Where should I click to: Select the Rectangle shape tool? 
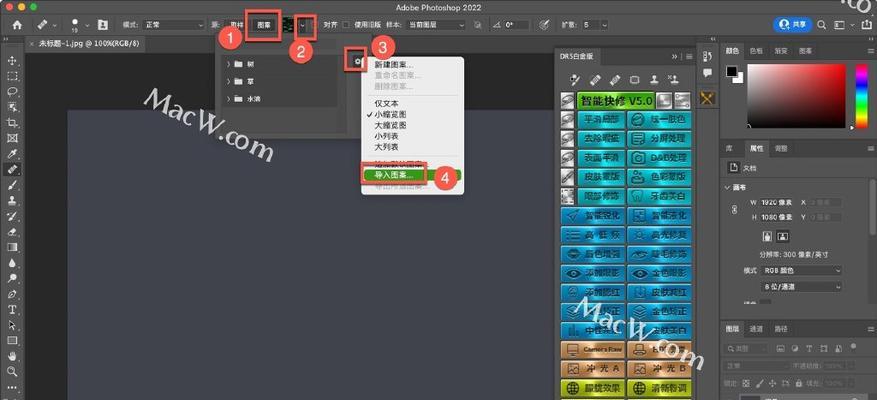click(12, 340)
